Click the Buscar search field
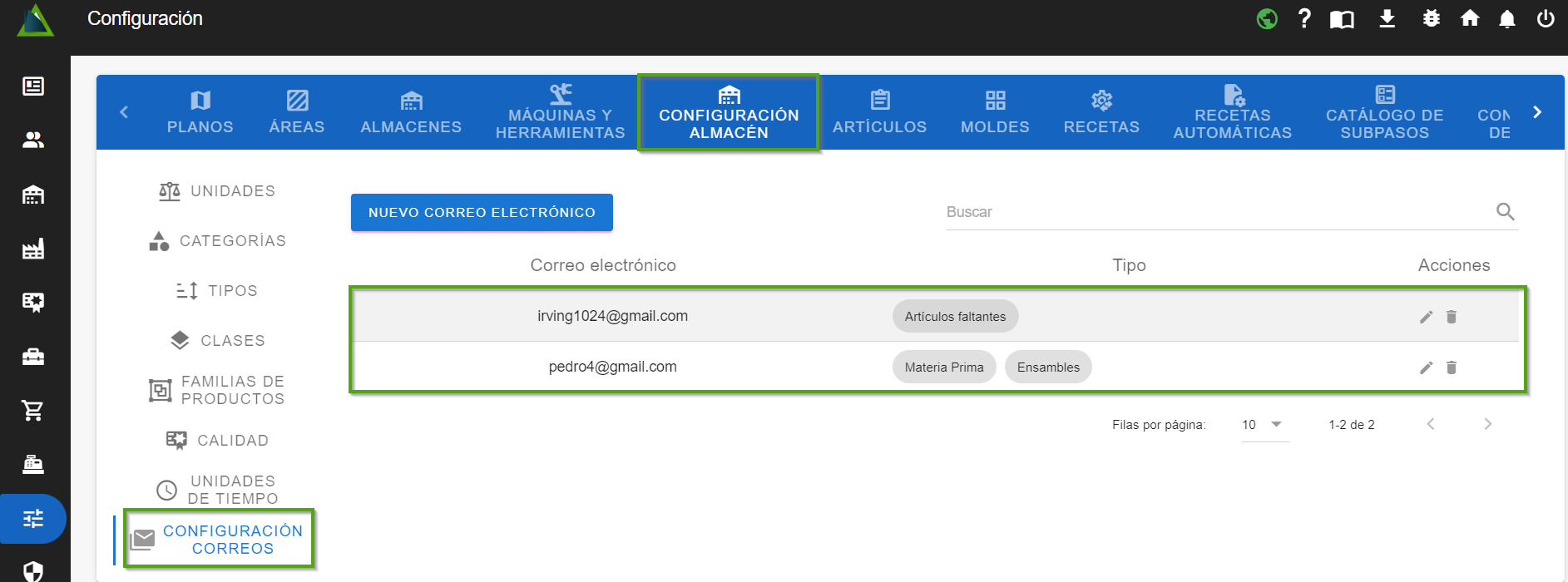 (x=1214, y=212)
